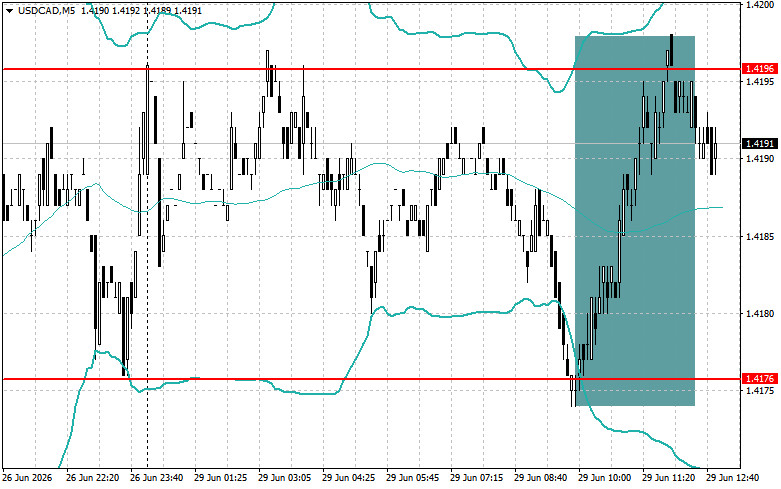This screenshot has width=781, height=489.
Task: Click the 1.4200 price scale label
Action: [760, 4]
